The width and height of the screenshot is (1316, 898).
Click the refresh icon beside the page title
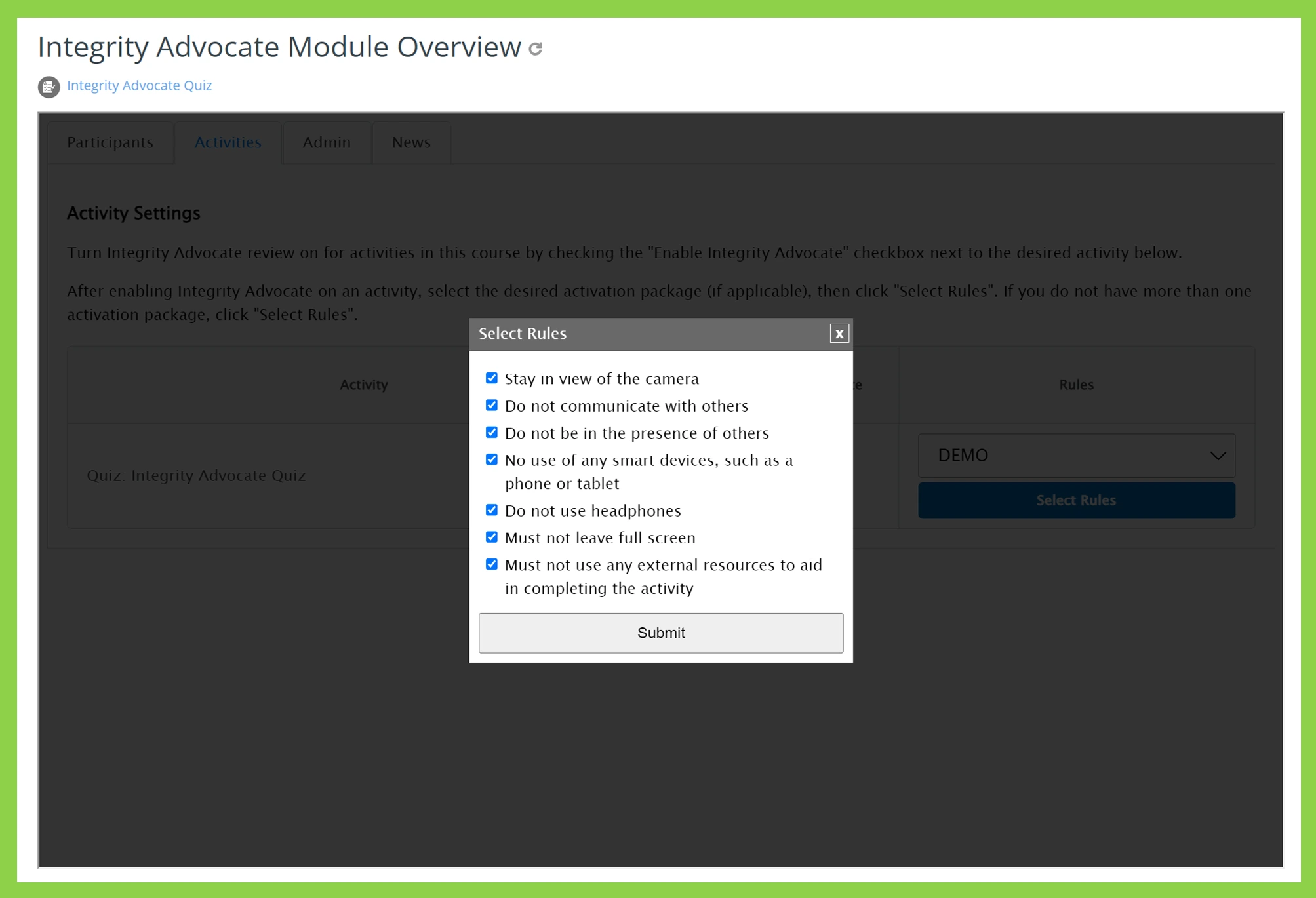tap(536, 49)
